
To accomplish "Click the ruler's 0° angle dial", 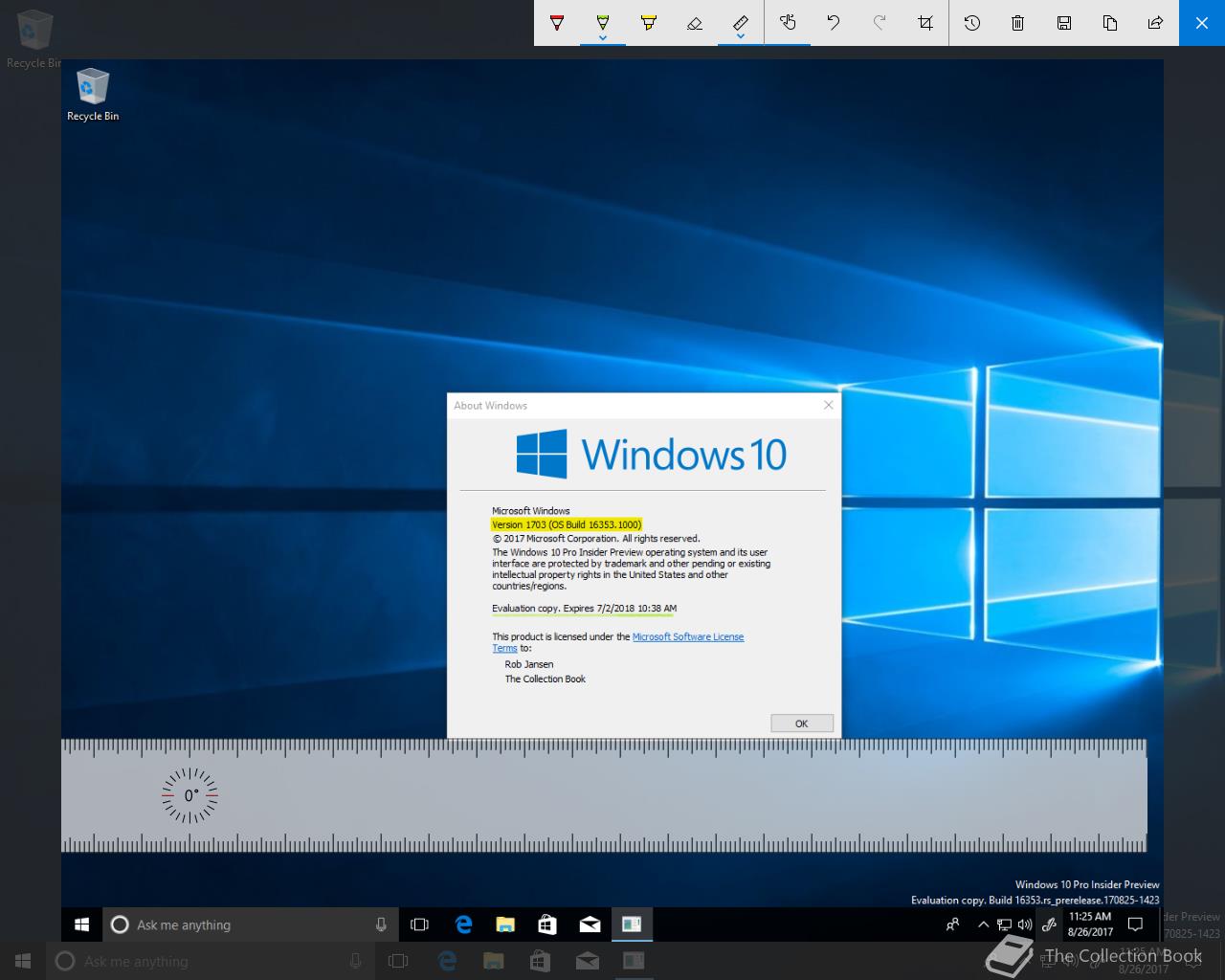I will point(189,795).
